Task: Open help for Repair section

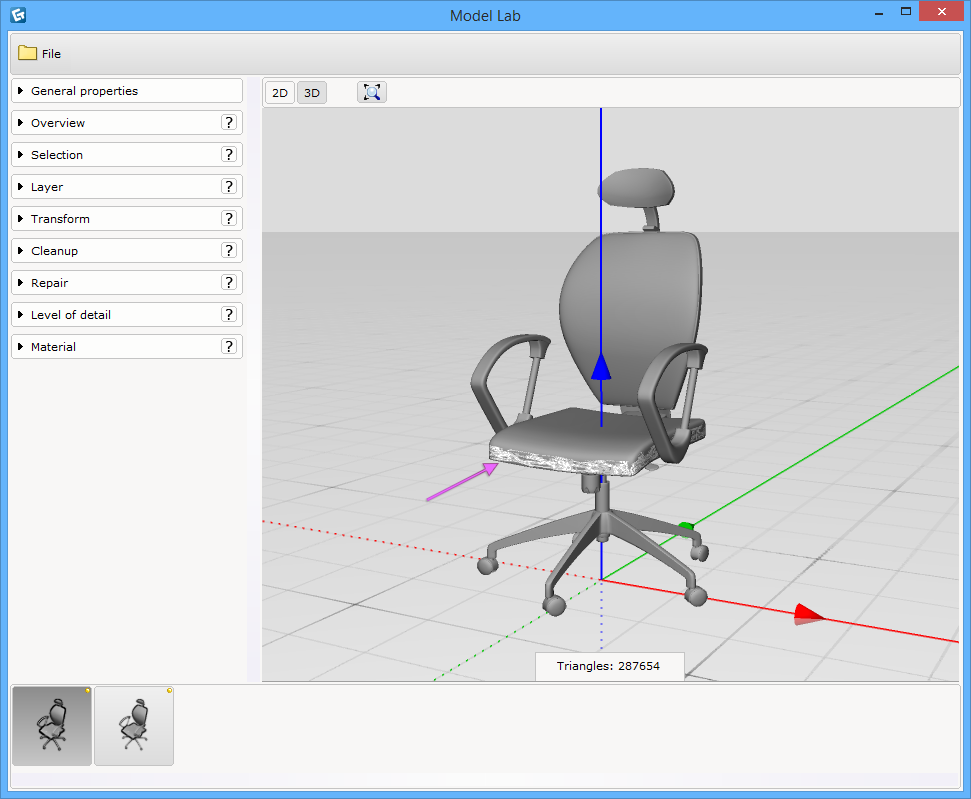Action: pyautogui.click(x=229, y=282)
